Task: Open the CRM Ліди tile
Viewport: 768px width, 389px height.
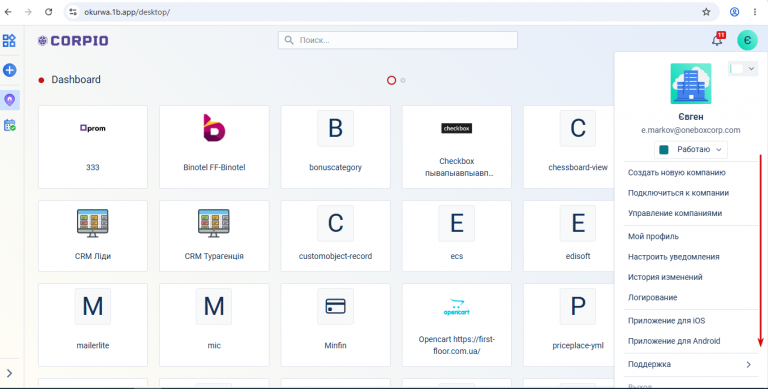Action: coord(93,236)
